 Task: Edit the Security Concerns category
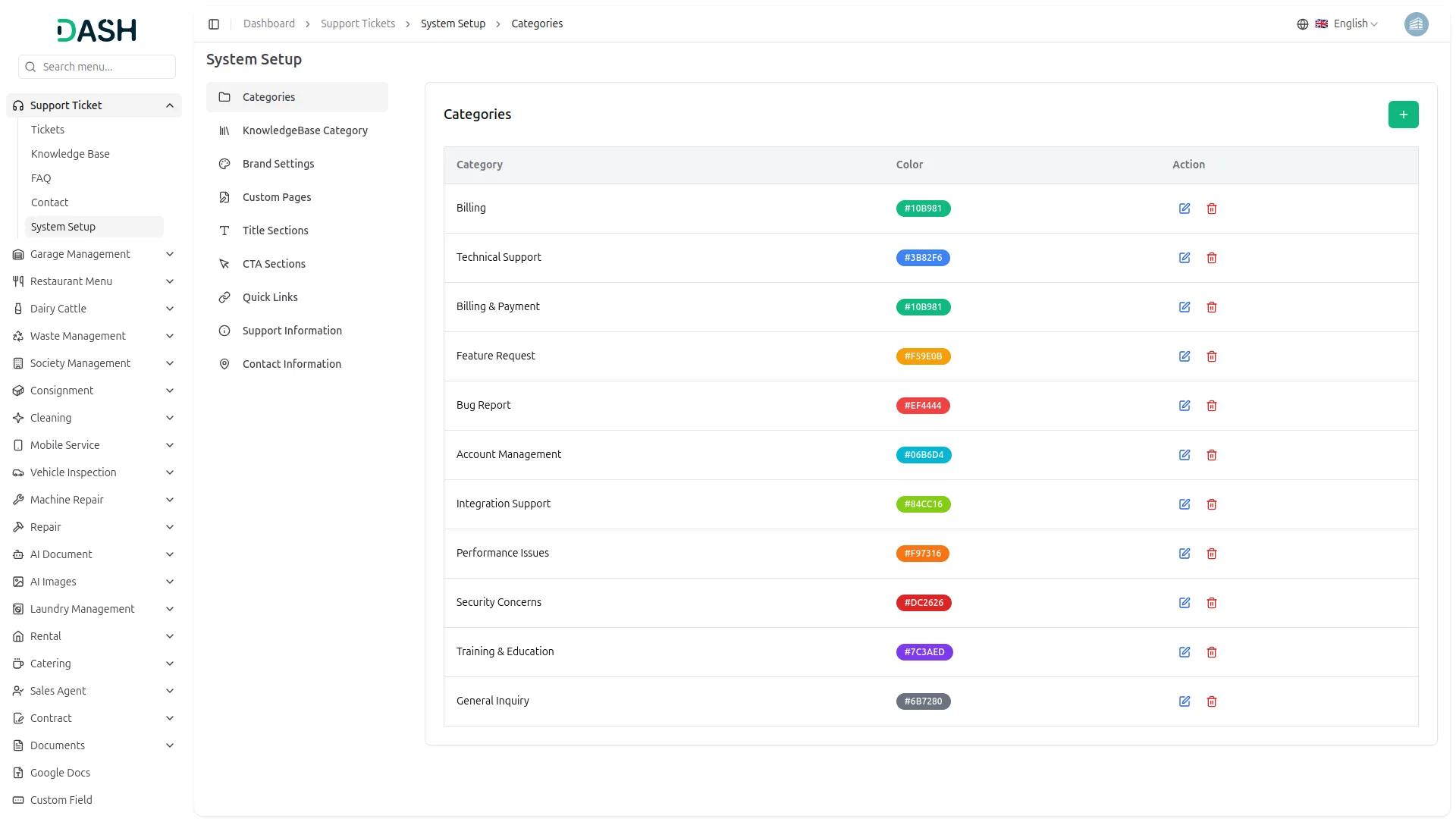click(x=1185, y=603)
